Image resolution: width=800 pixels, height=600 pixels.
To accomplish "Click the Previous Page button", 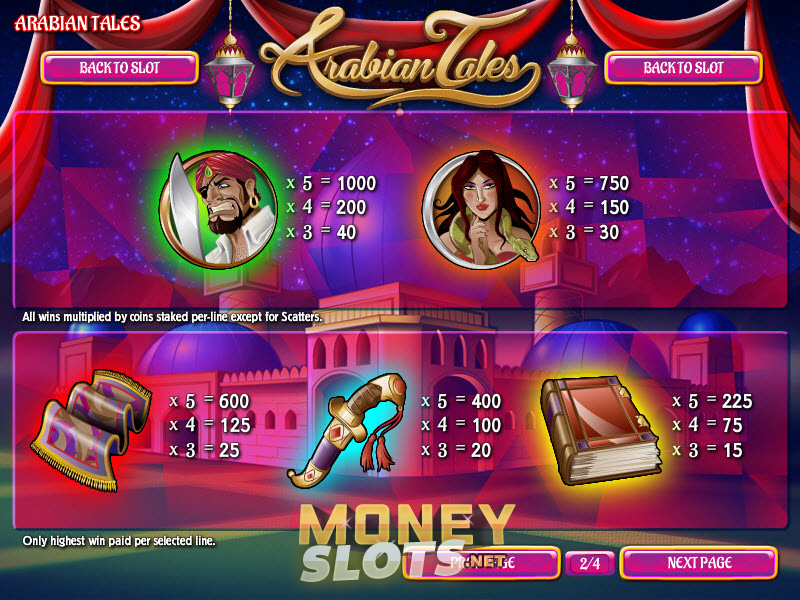I will click(482, 563).
